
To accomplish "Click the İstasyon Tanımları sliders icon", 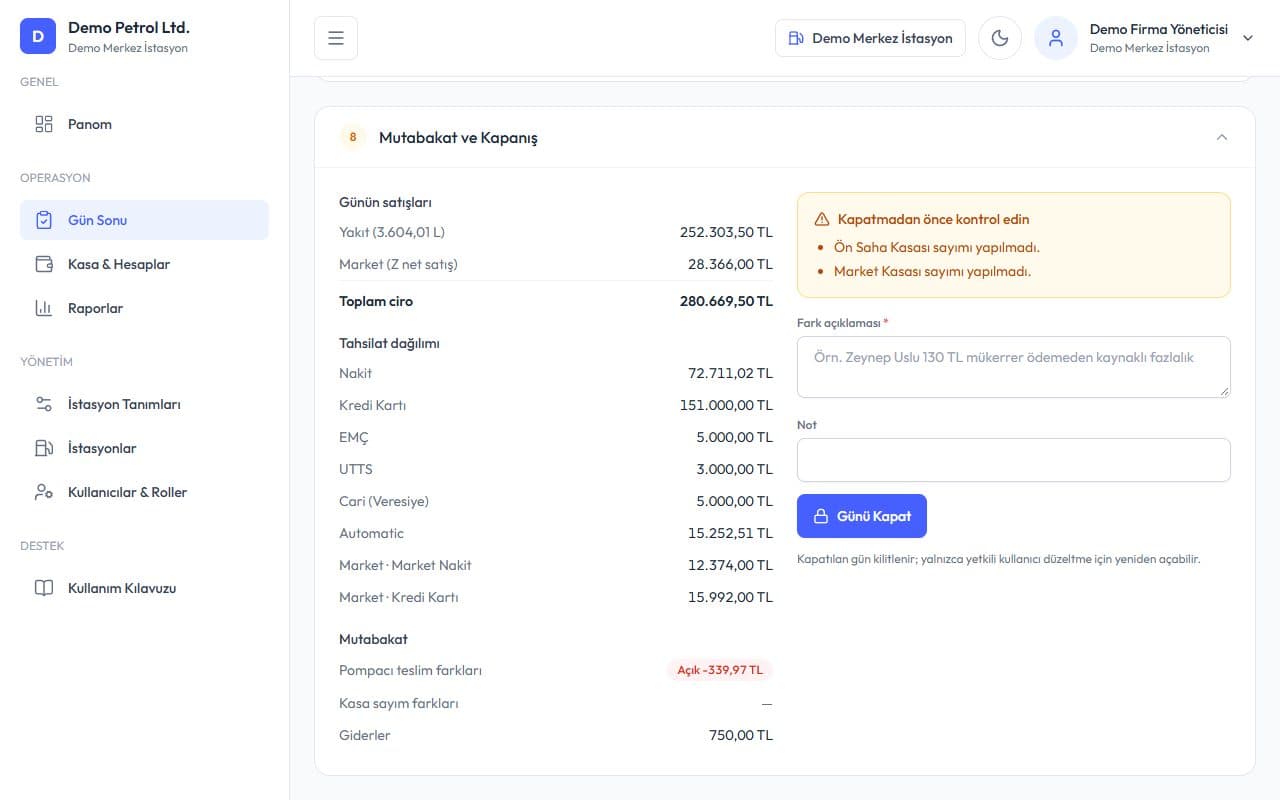I will (x=44, y=404).
